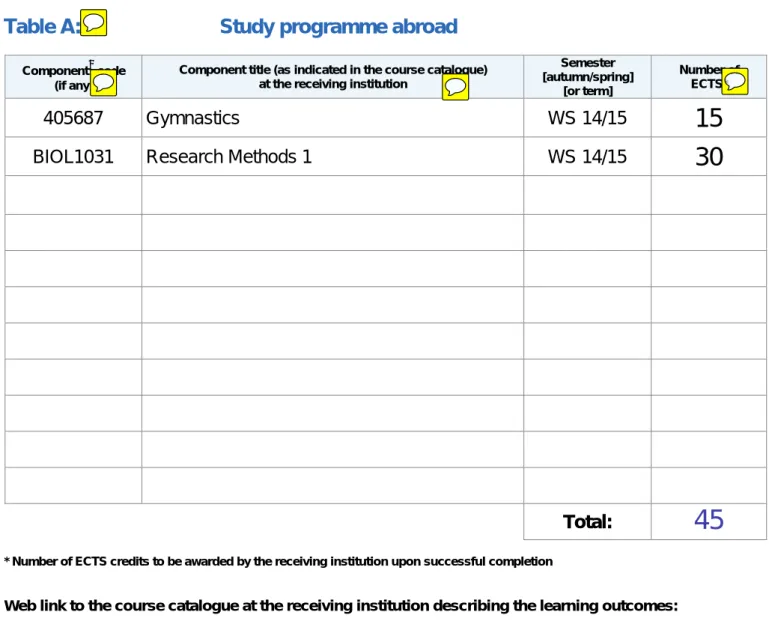Click the semester field in the Gymnastics row
Screen dimensions: 769x621
[587, 118]
